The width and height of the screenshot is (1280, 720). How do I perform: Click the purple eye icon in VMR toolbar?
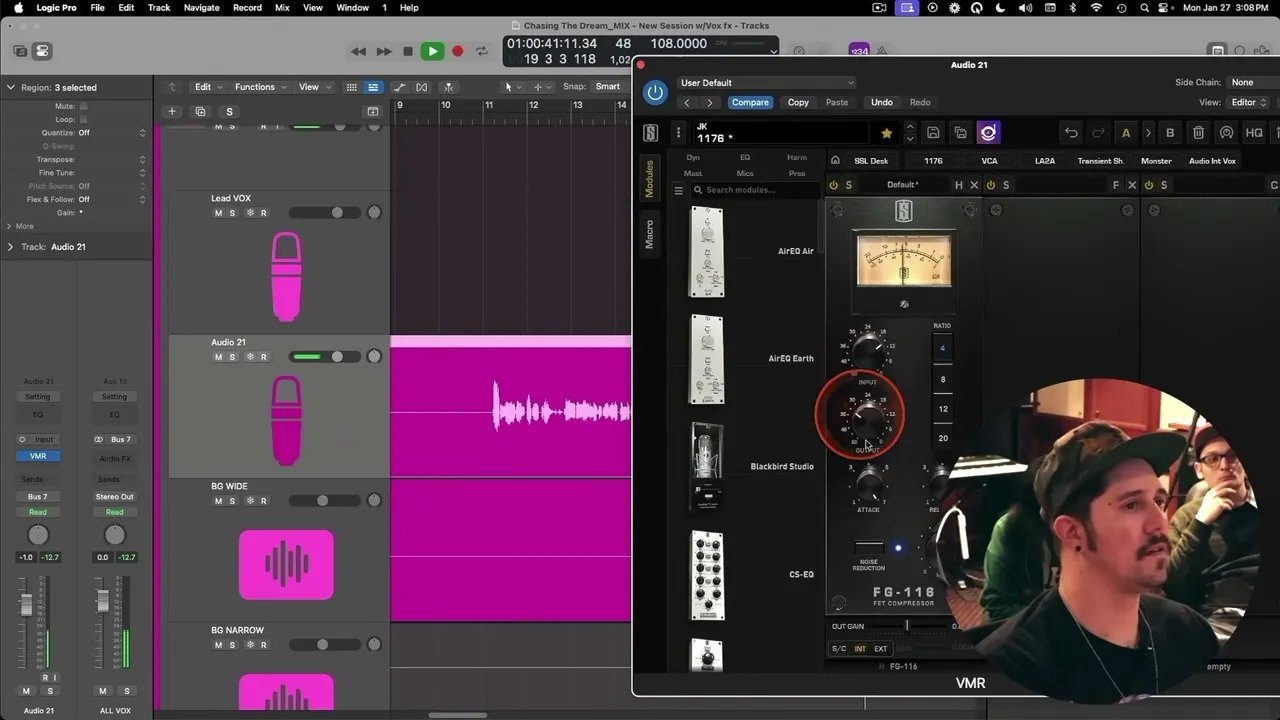coord(988,133)
